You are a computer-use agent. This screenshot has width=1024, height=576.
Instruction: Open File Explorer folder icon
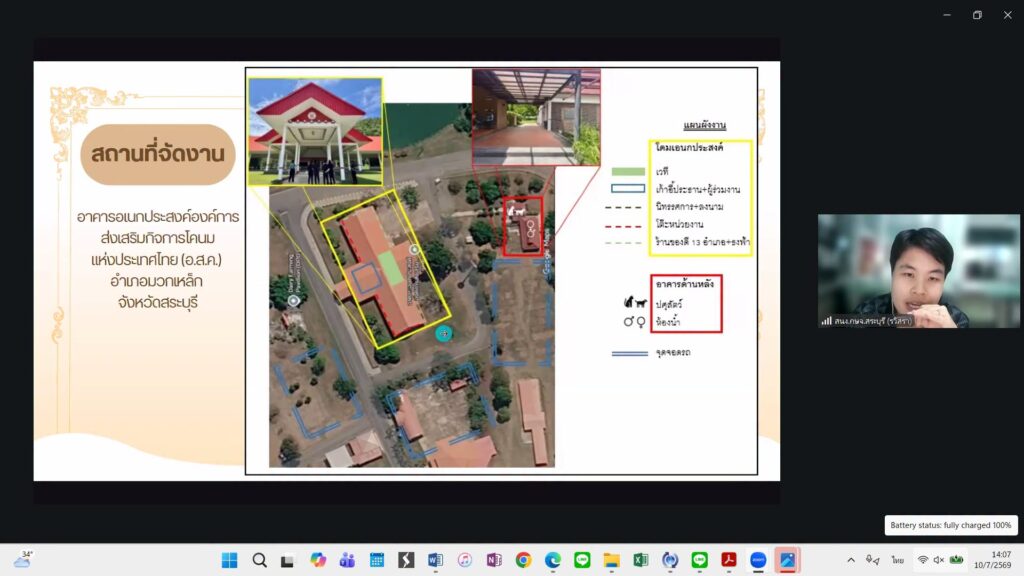click(611, 560)
